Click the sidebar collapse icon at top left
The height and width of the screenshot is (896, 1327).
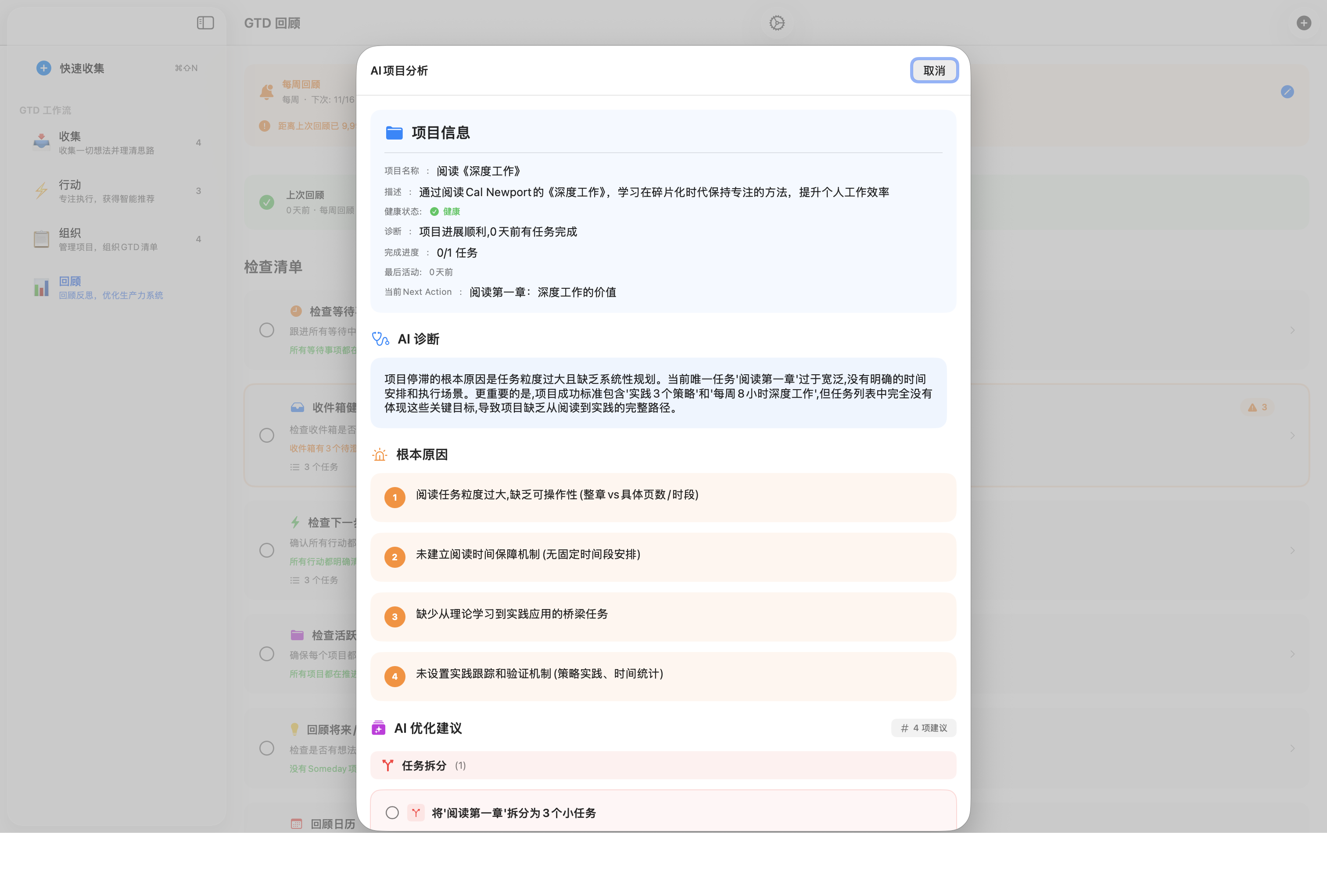pos(205,23)
